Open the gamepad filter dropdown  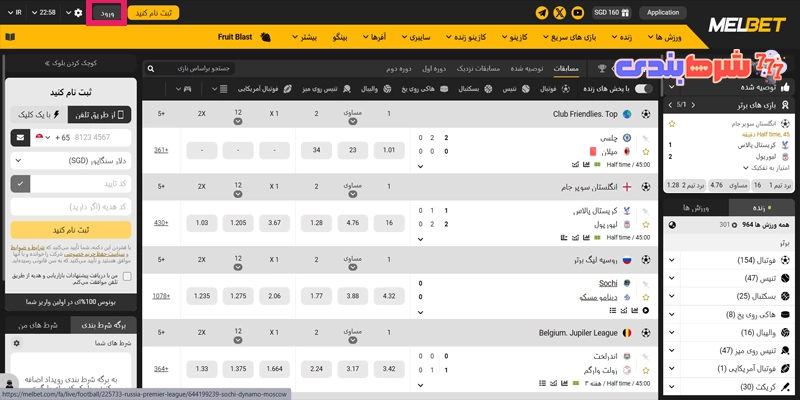[183, 89]
